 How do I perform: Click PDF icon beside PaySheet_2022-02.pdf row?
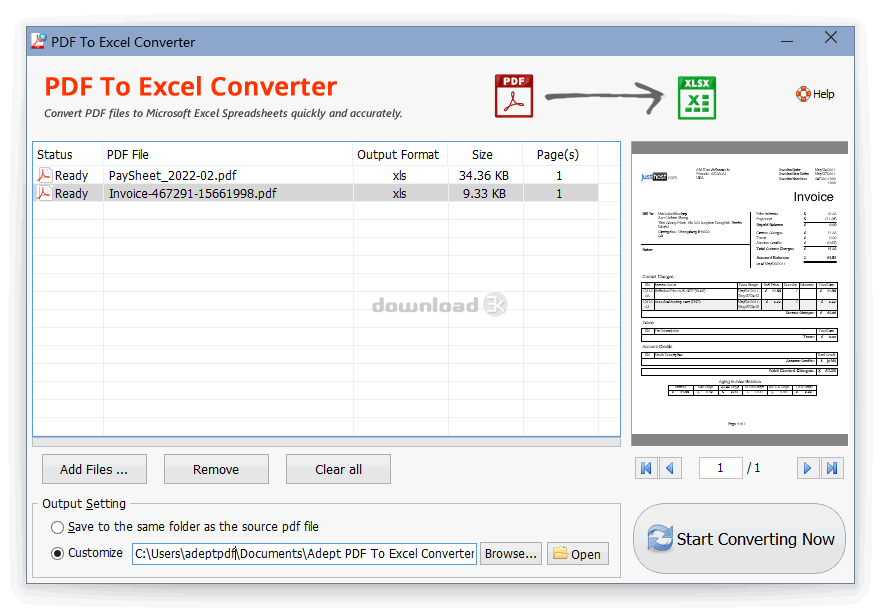[44, 175]
